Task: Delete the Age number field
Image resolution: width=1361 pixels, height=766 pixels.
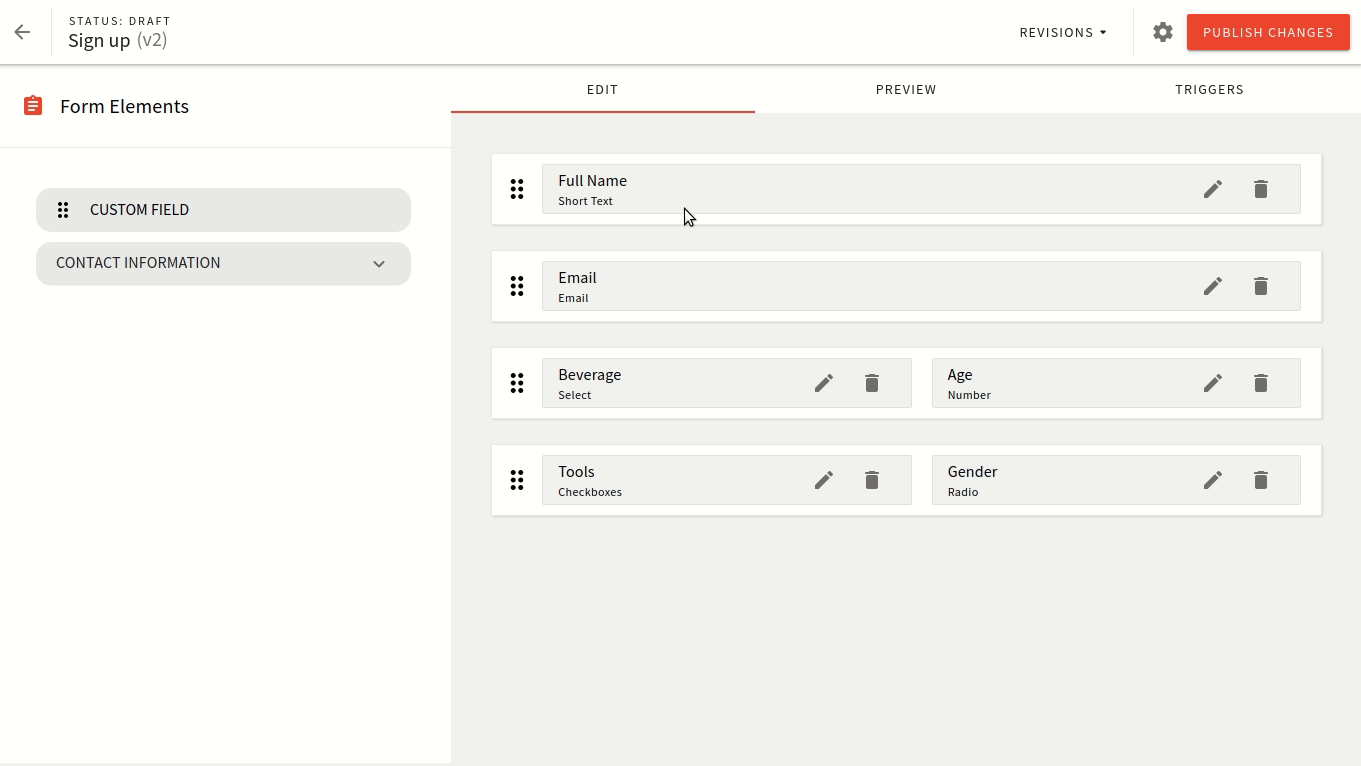Action: click(x=1261, y=382)
